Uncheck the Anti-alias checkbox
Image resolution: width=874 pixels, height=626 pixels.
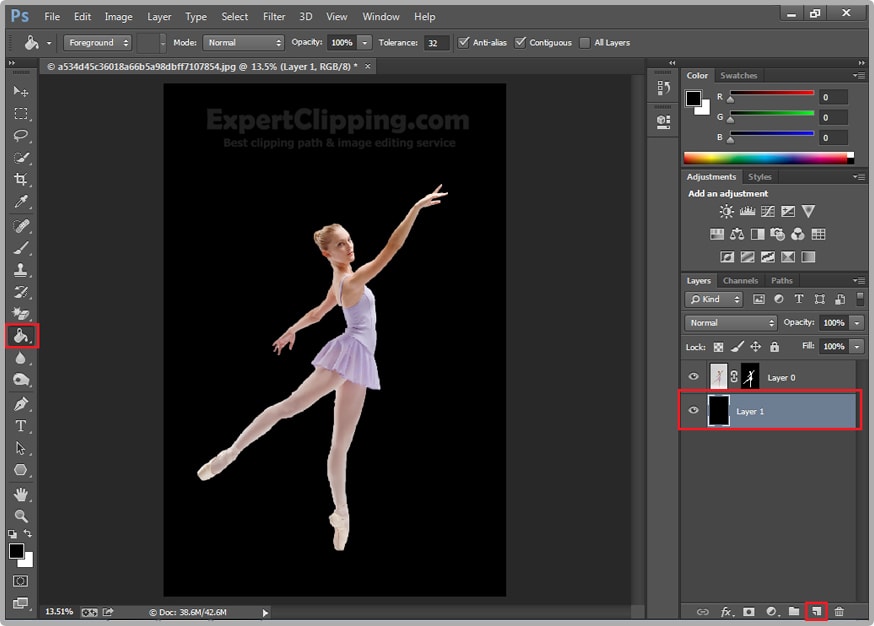tap(463, 43)
